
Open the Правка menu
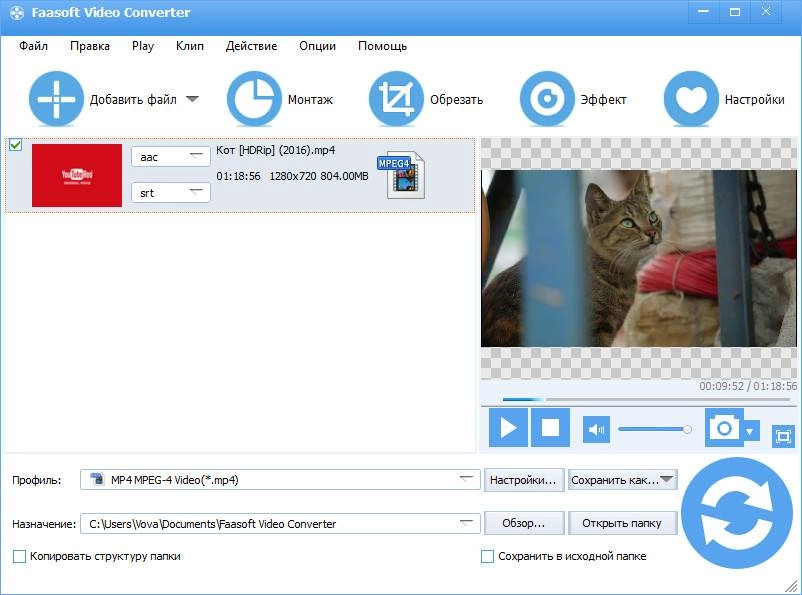coord(90,46)
